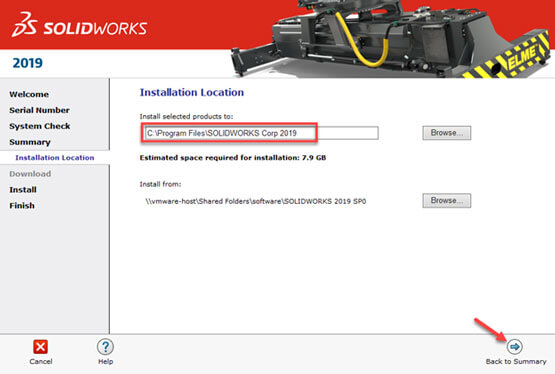Viewport: 555px width, 374px height.
Task: Open the System Check step
Action: click(x=40, y=126)
